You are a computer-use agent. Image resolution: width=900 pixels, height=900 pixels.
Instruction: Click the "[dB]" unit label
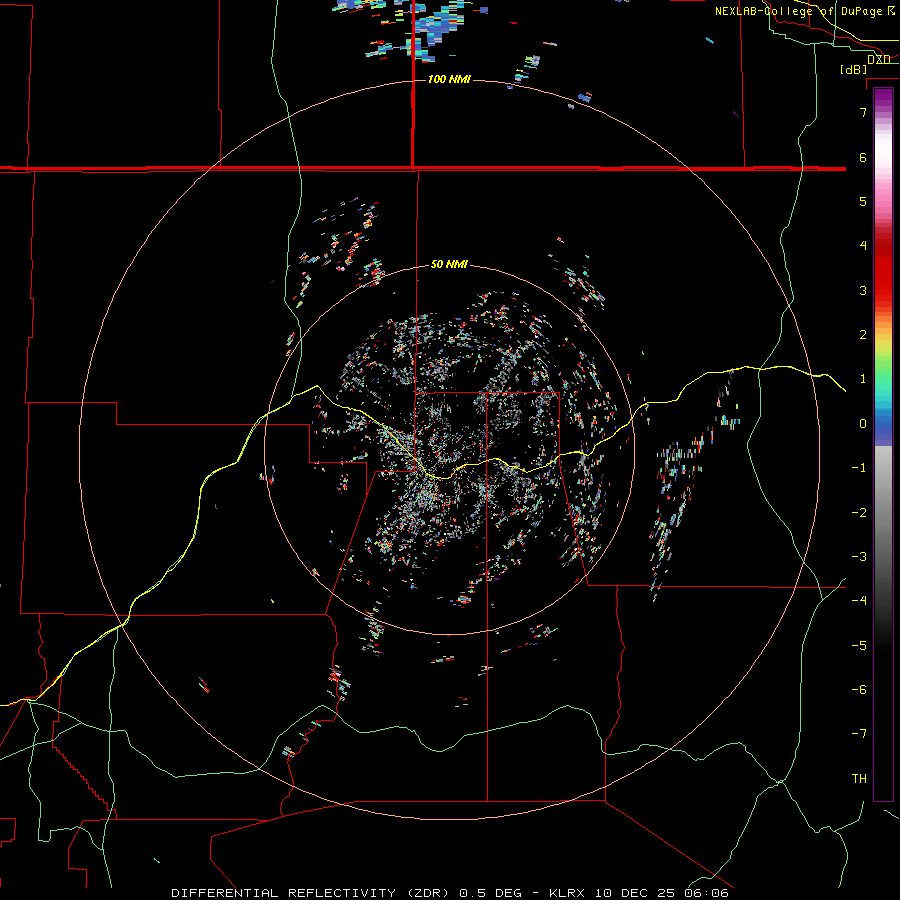coord(854,69)
